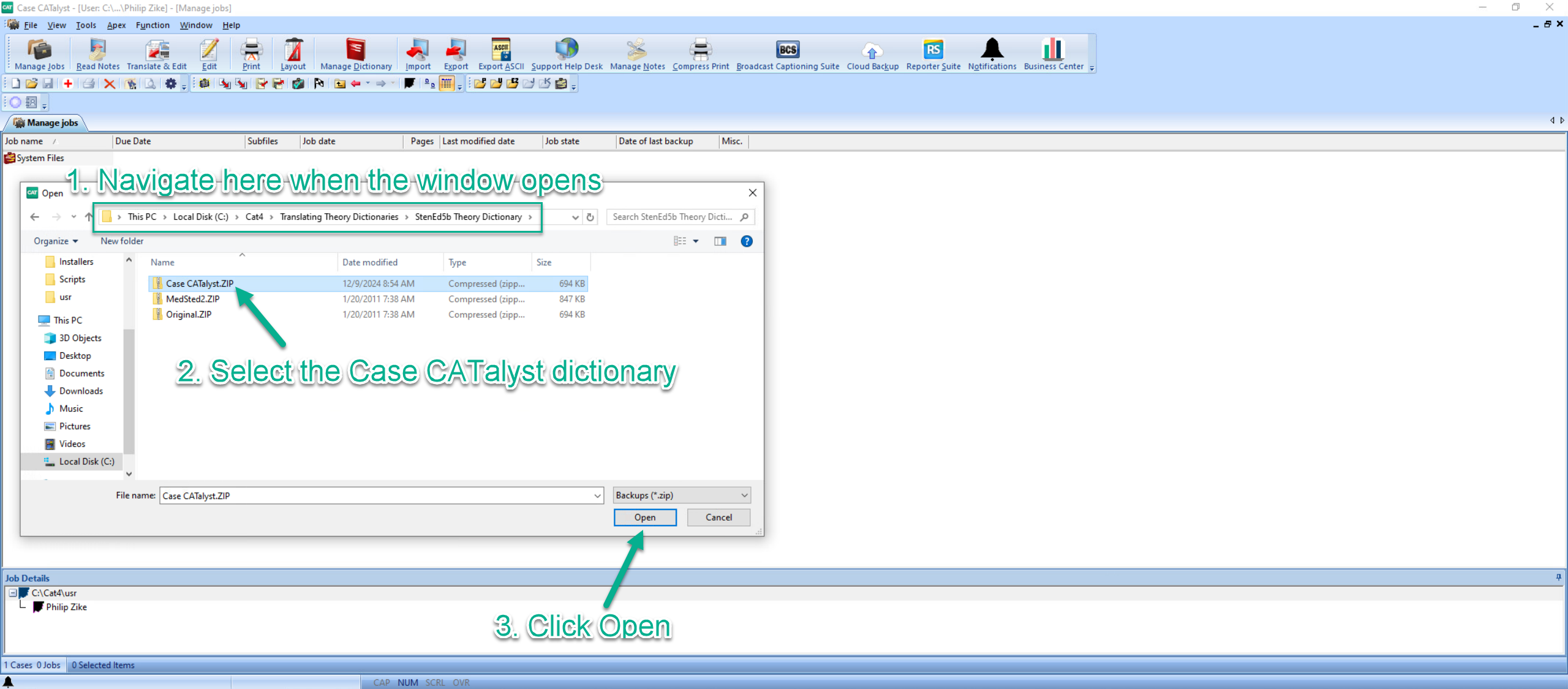Collapse the C:\Cat4\usr tree node
Viewport: 1568px width, 689px height.
12,593
